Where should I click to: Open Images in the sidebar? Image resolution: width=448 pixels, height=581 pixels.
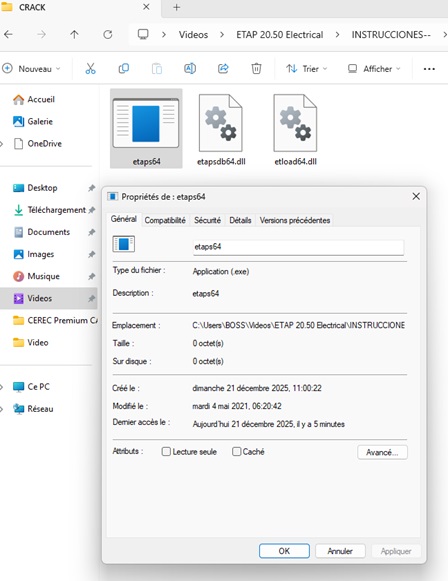[34, 254]
